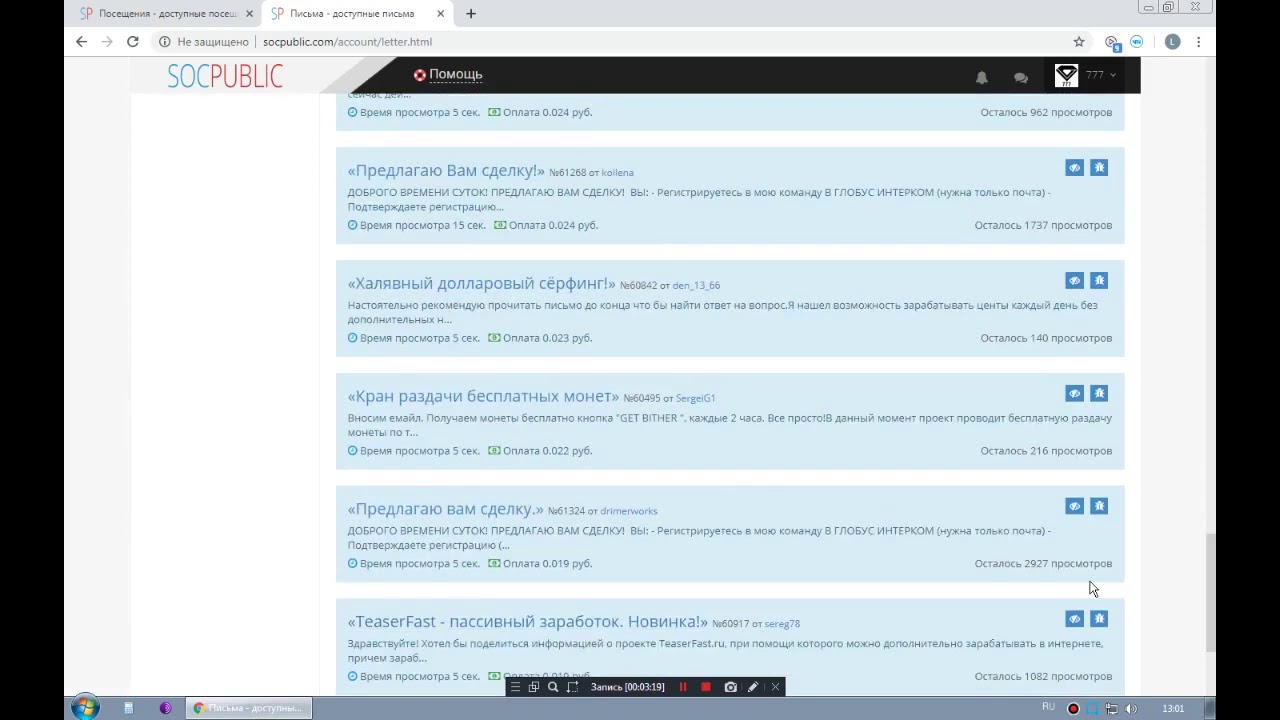
Task: Click the RU language indicator in the tray
Action: pos(1048,707)
